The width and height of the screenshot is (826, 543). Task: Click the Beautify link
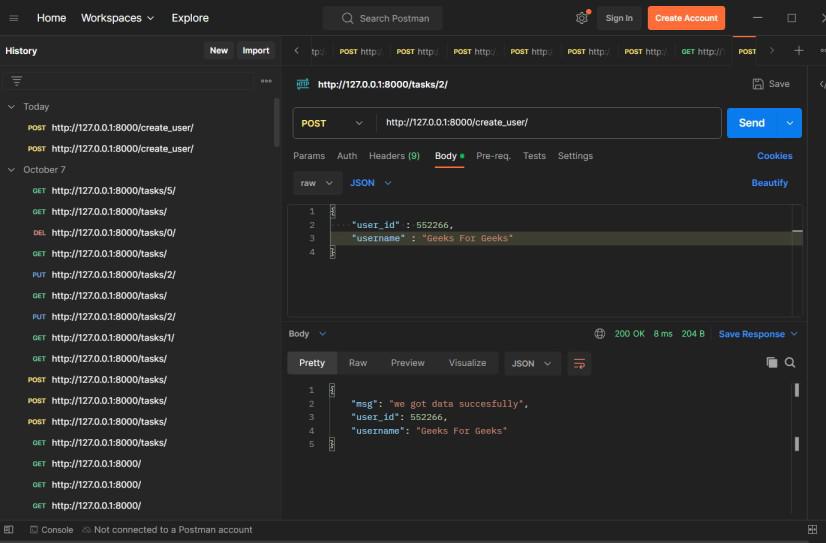(769, 183)
